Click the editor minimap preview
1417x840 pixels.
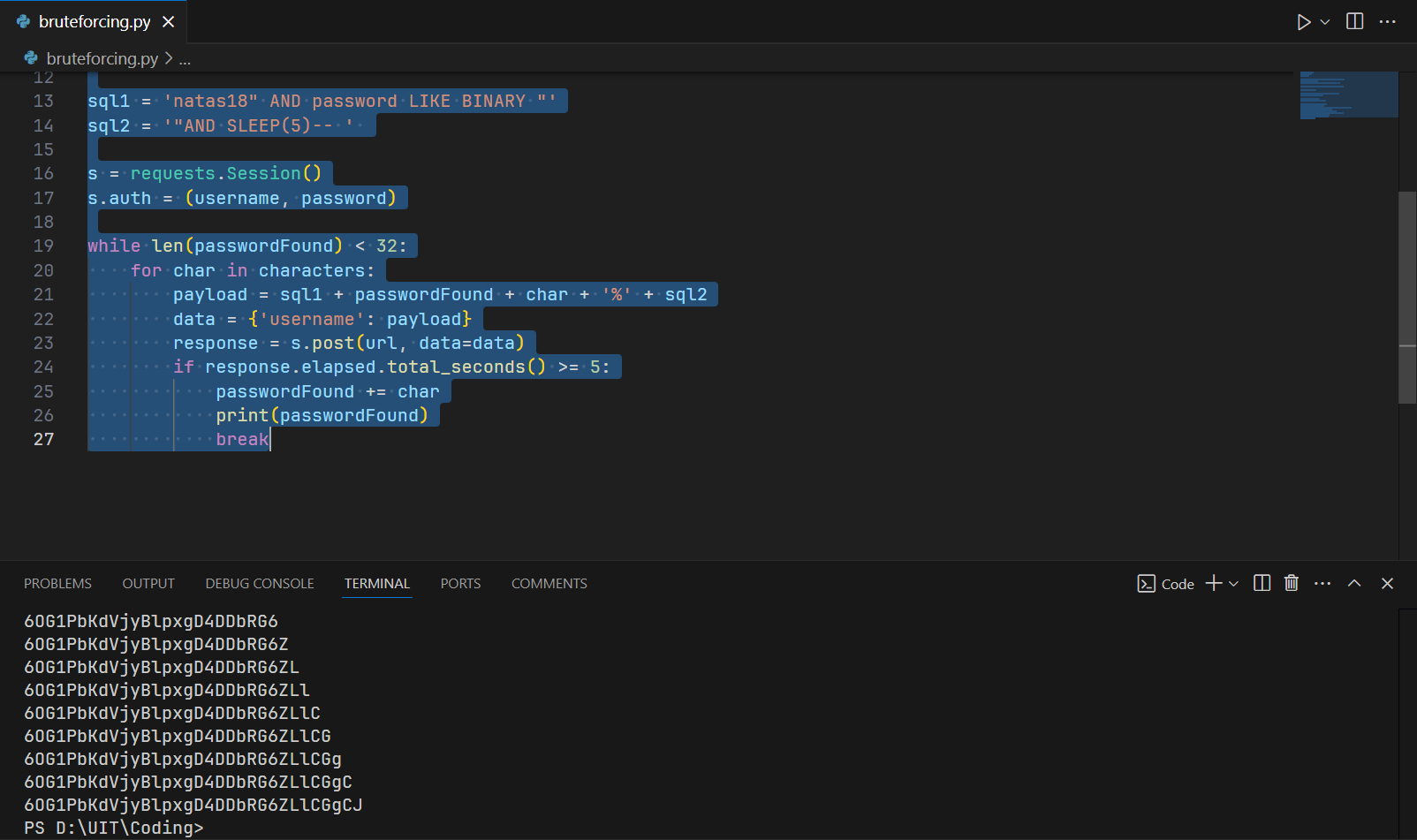(x=1349, y=95)
